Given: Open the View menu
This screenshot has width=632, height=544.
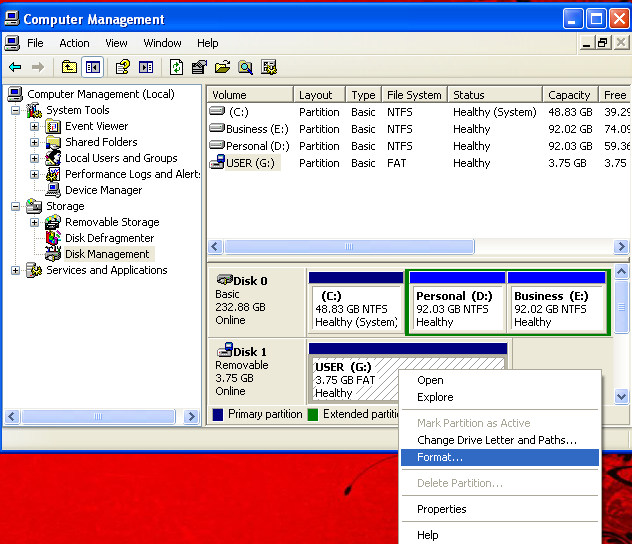Looking at the screenshot, I should [116, 43].
